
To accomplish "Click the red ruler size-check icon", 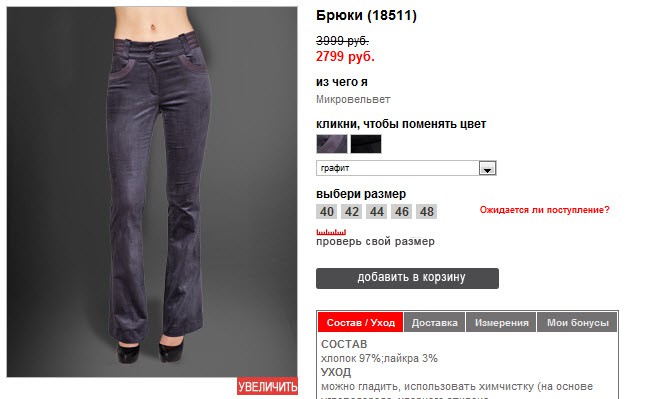I will (x=331, y=232).
